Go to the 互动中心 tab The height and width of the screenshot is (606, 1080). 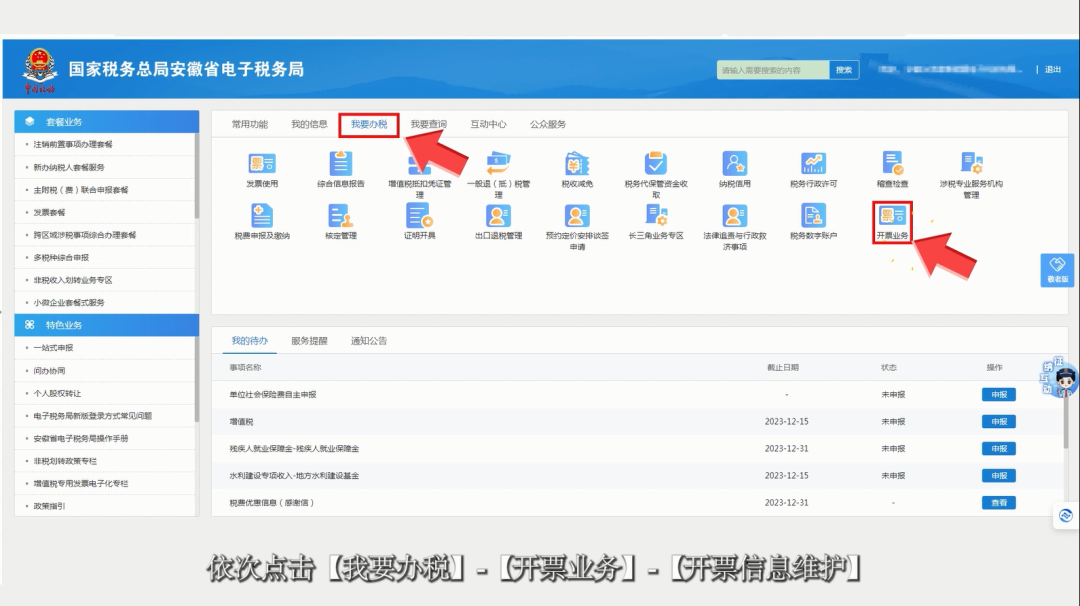click(488, 125)
